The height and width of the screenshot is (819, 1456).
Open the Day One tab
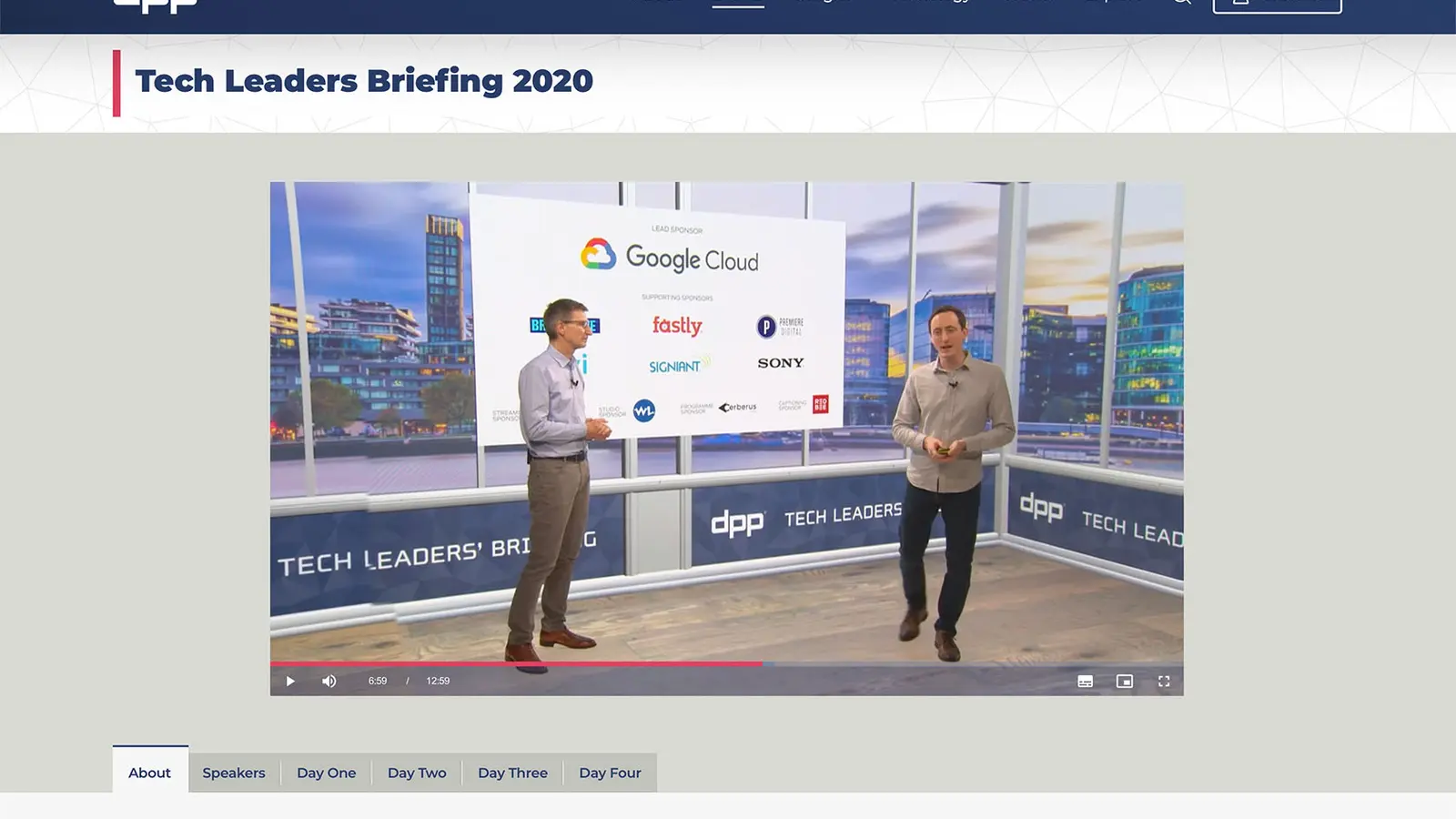coord(327,773)
